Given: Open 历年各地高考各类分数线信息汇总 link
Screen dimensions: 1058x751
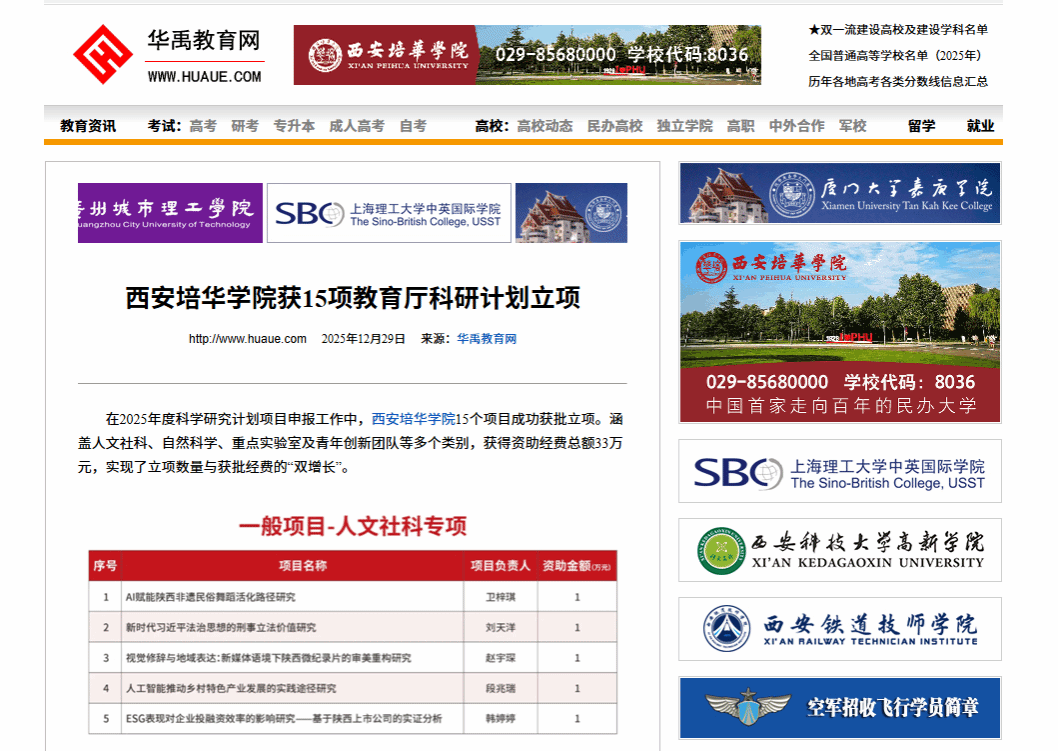Looking at the screenshot, I should tap(898, 82).
